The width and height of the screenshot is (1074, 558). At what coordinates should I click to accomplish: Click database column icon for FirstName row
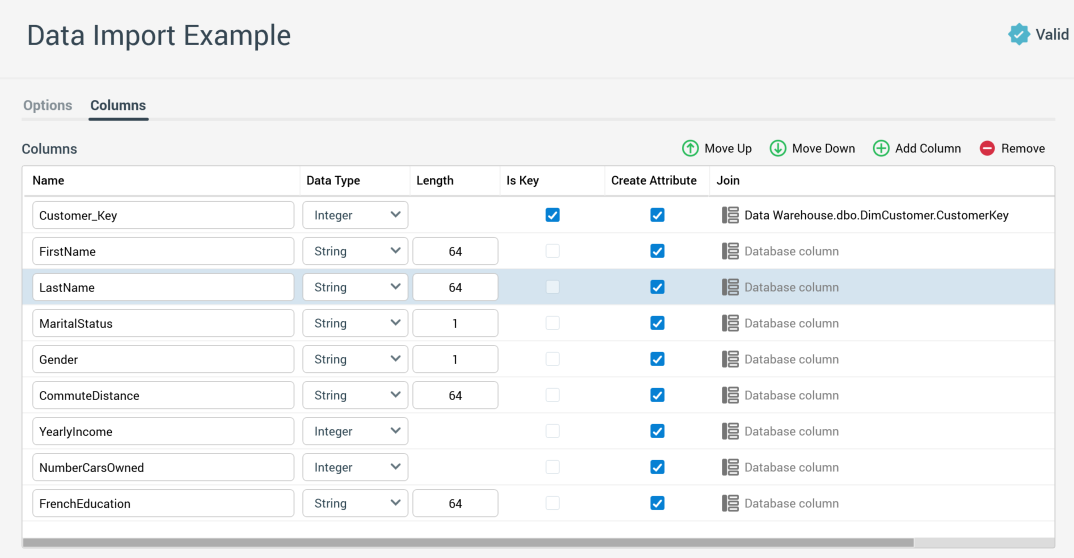point(731,251)
